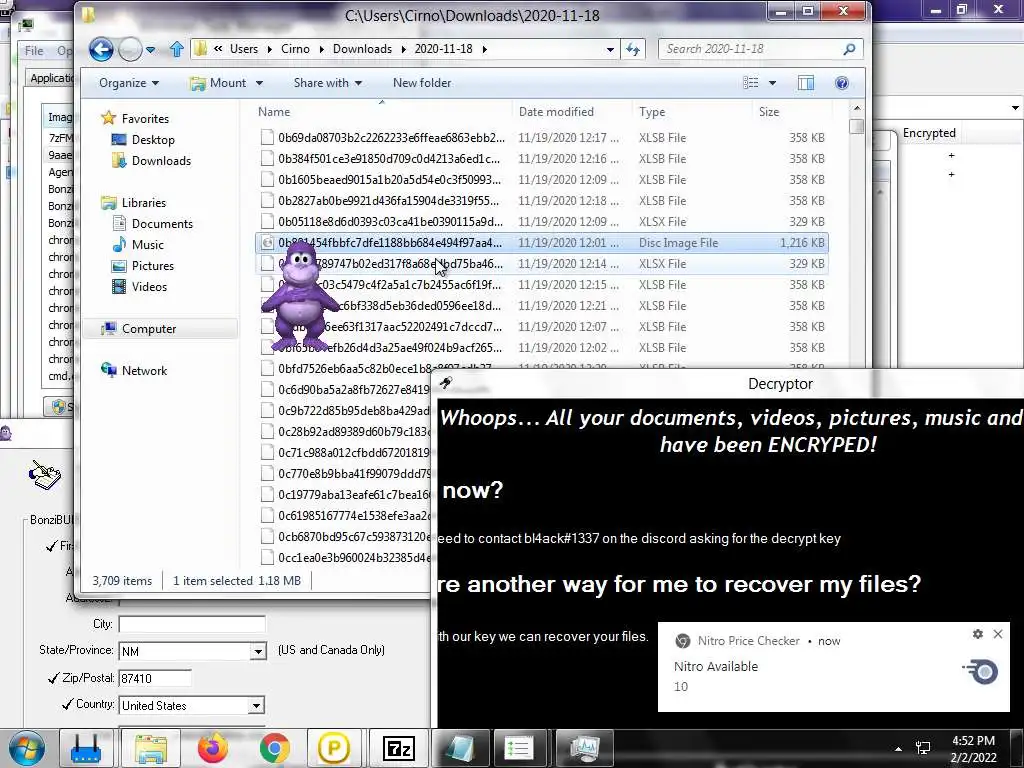Open Explorer help icon

[x=842, y=83]
